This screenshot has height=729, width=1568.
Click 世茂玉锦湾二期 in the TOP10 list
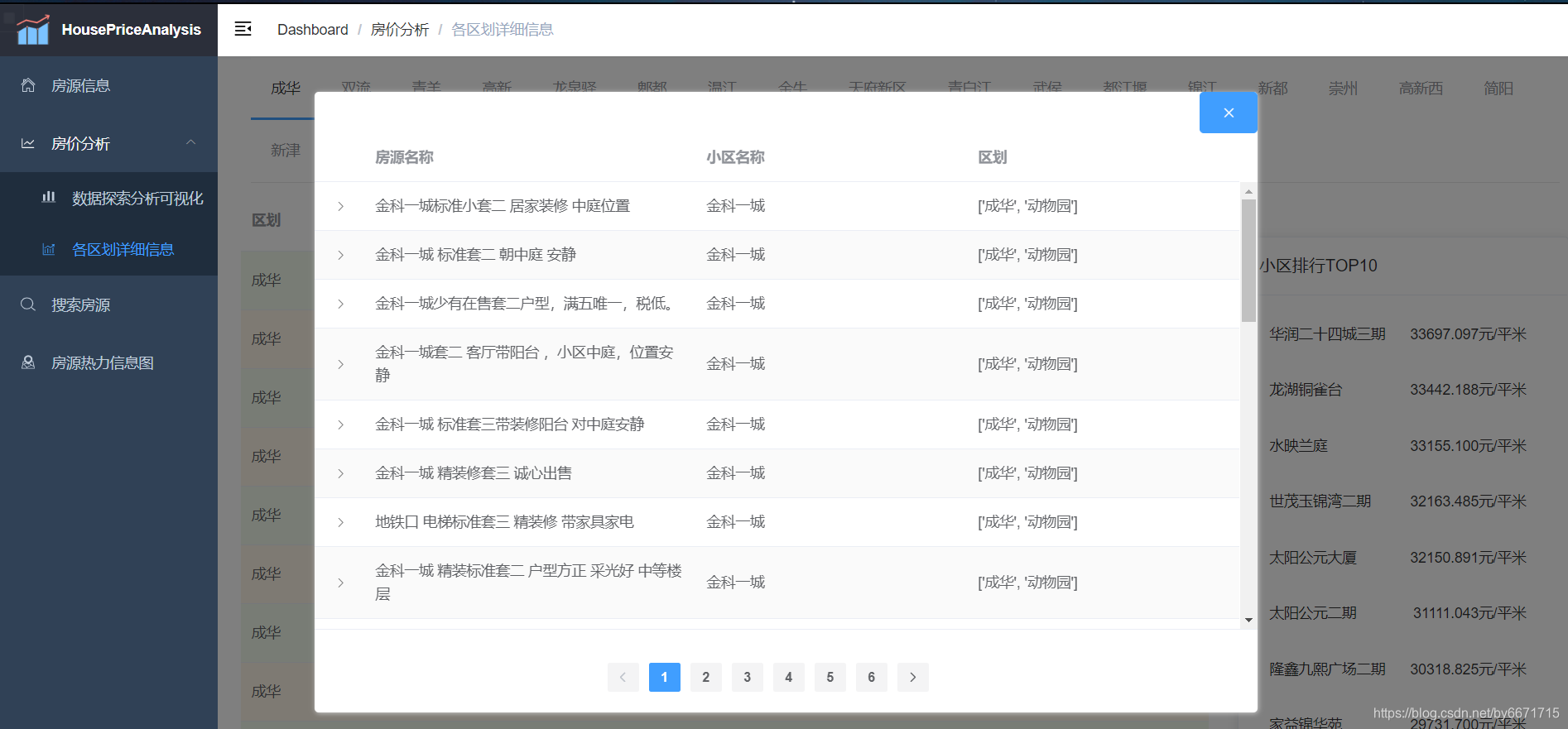1320,501
